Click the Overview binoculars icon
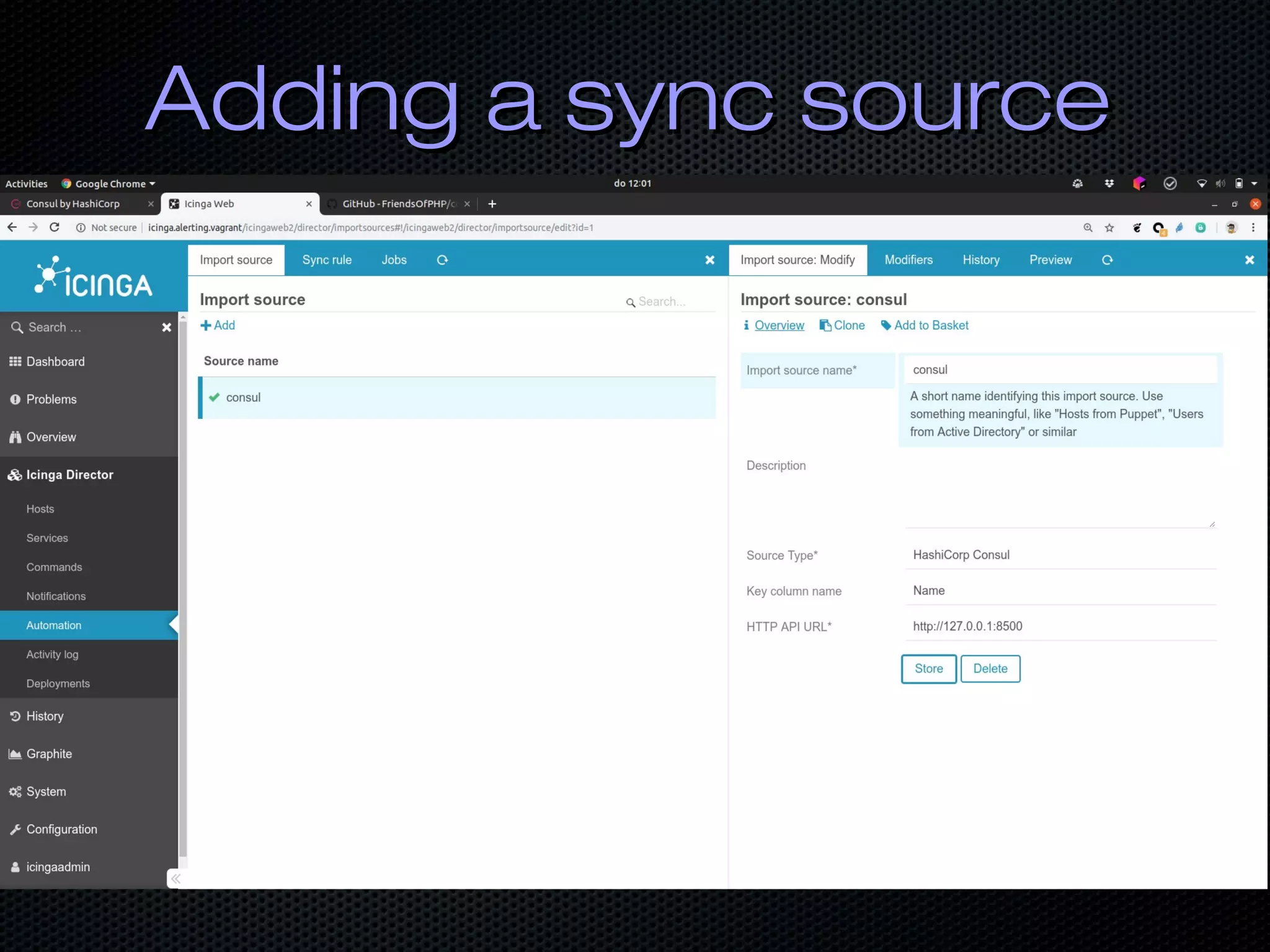Viewport: 1270px width, 952px height. pos(16,437)
